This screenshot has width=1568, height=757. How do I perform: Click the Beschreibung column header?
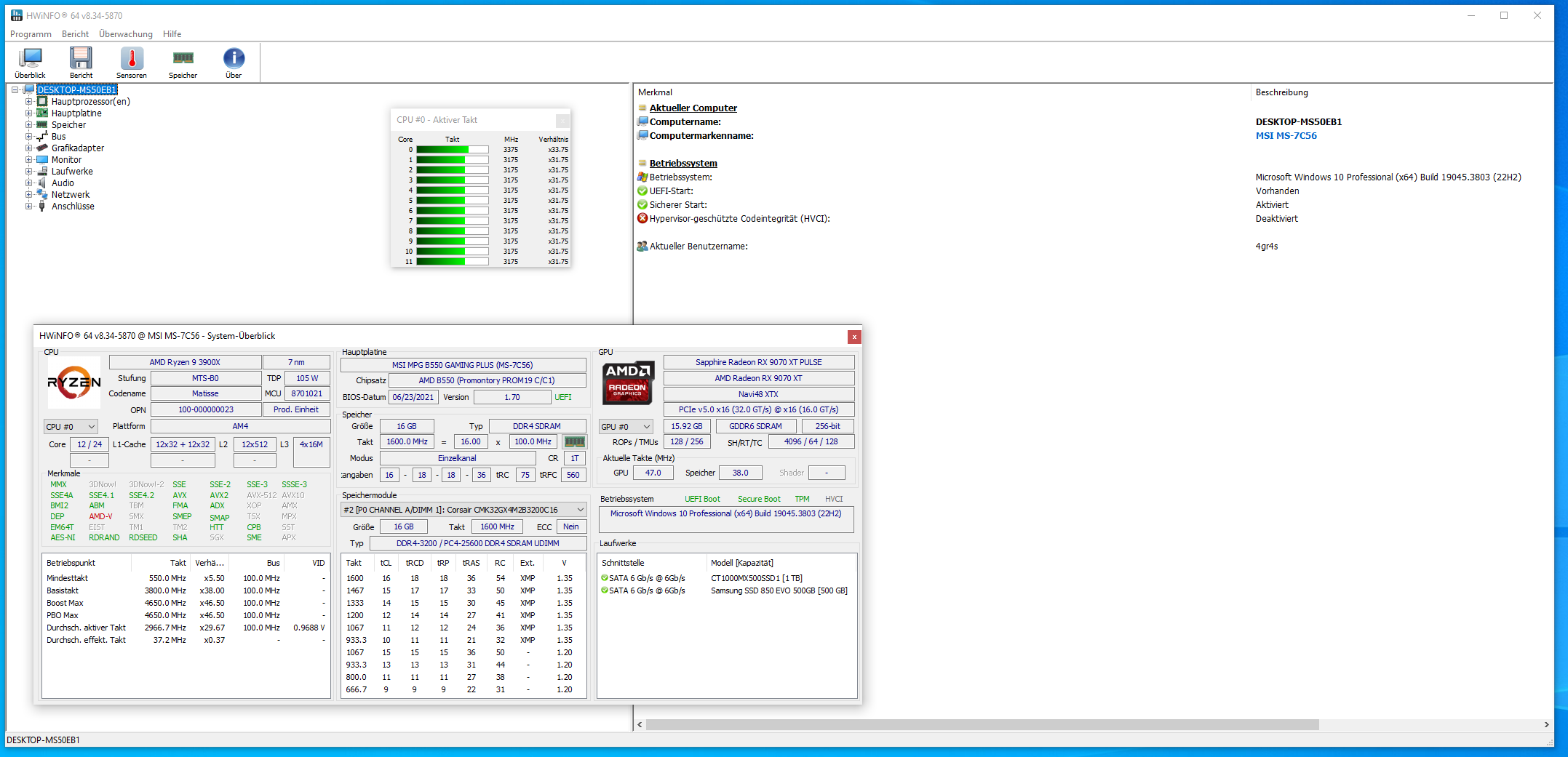pos(1401,92)
